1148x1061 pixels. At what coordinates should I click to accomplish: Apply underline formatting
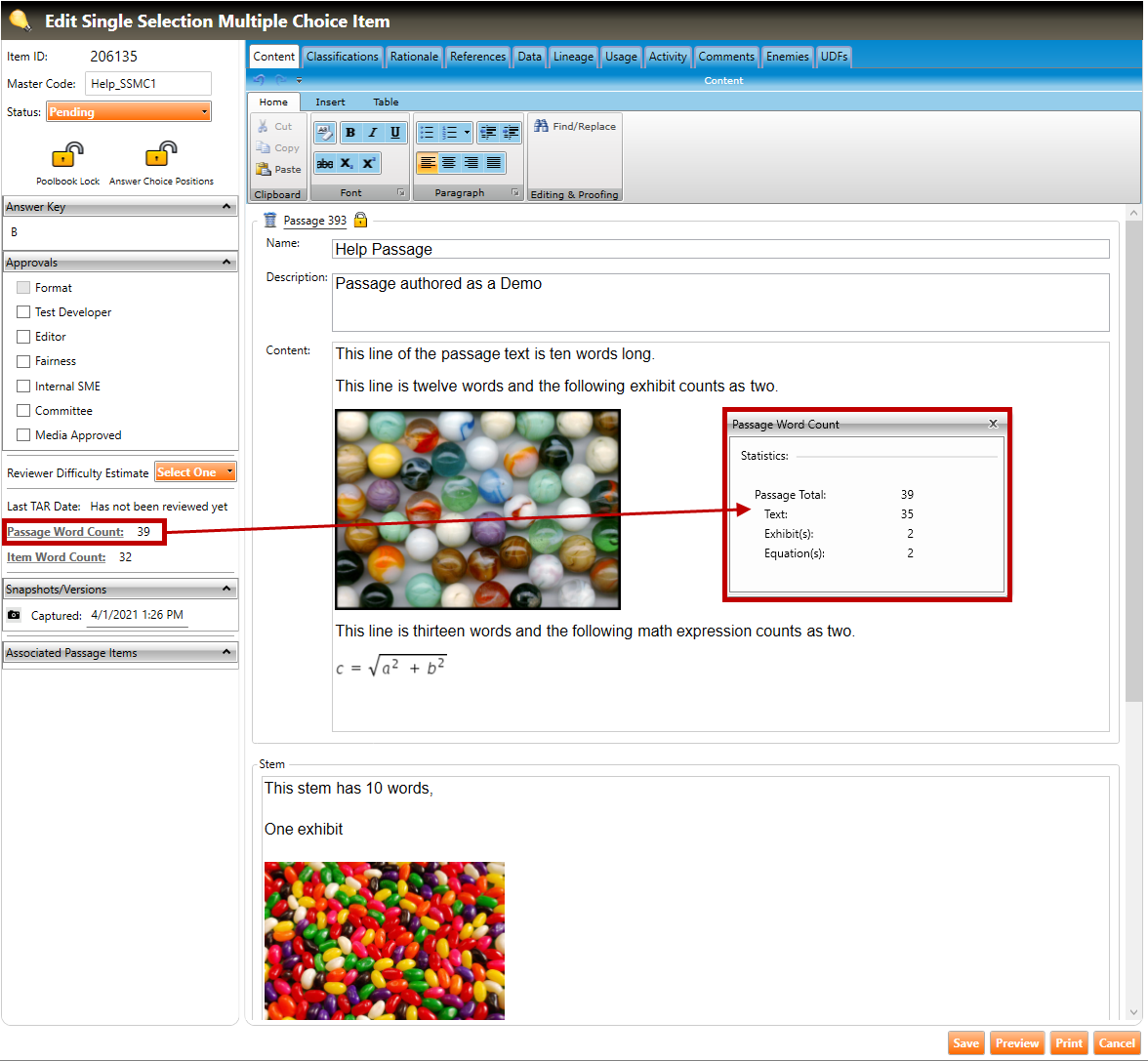[394, 133]
